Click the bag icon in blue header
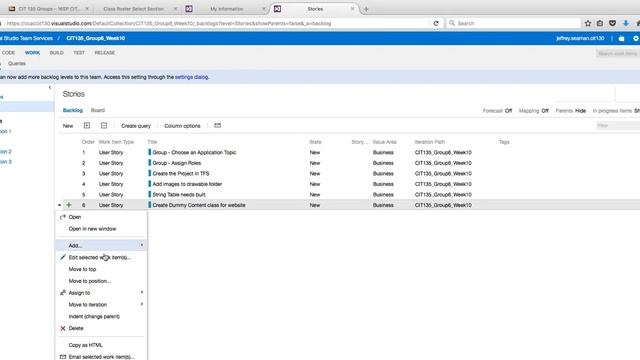Image resolution: width=640 pixels, height=360 pixels. [621, 38]
